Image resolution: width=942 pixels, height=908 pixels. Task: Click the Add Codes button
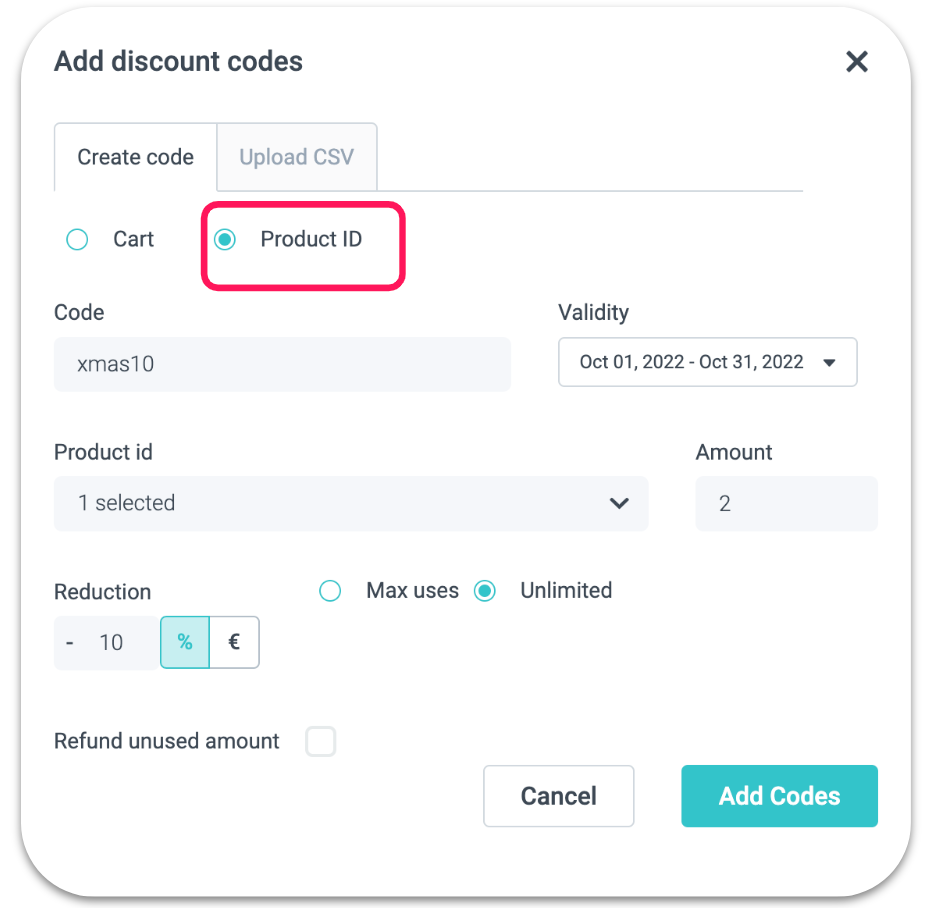779,796
